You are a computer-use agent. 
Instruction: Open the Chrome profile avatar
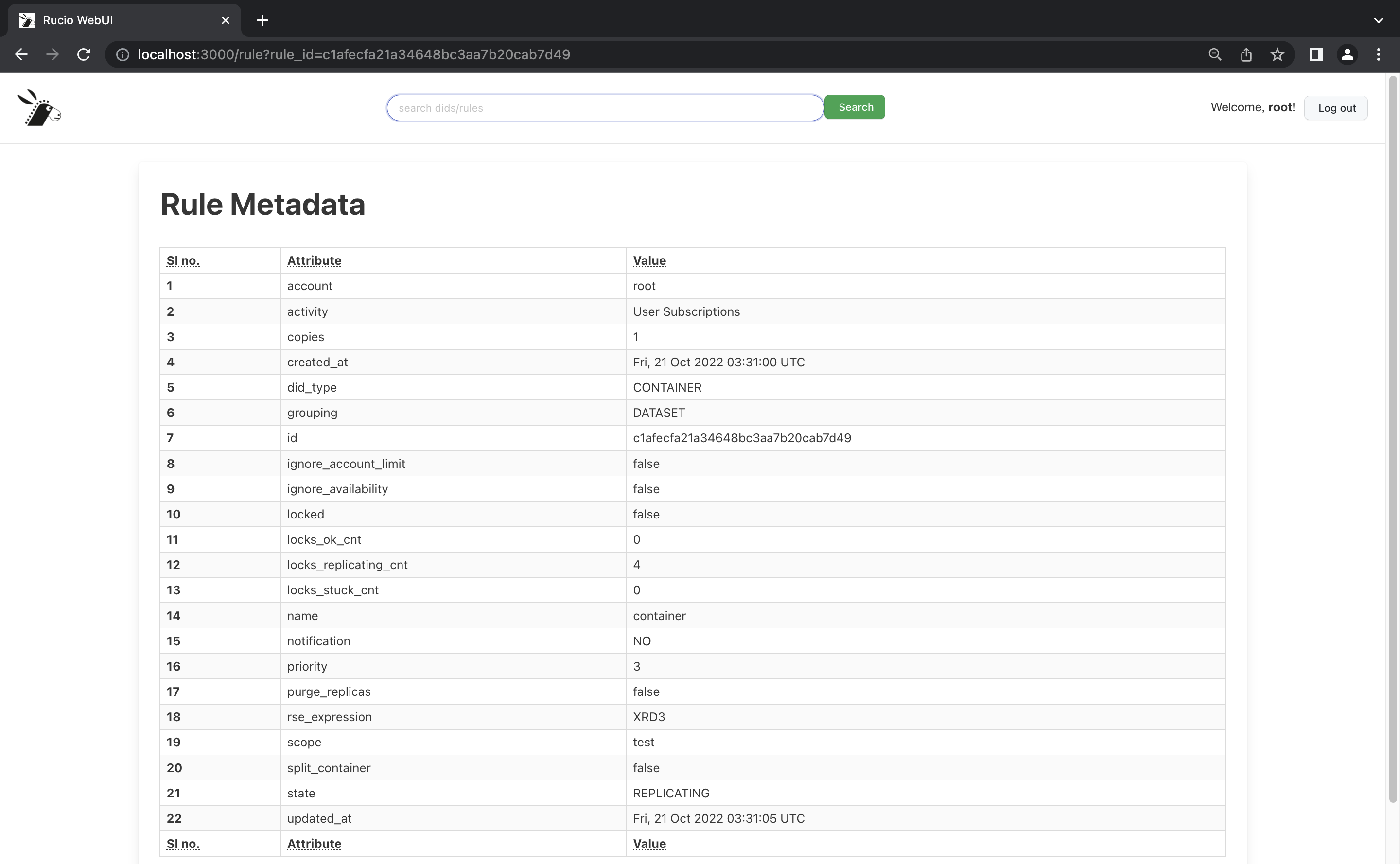[1347, 54]
